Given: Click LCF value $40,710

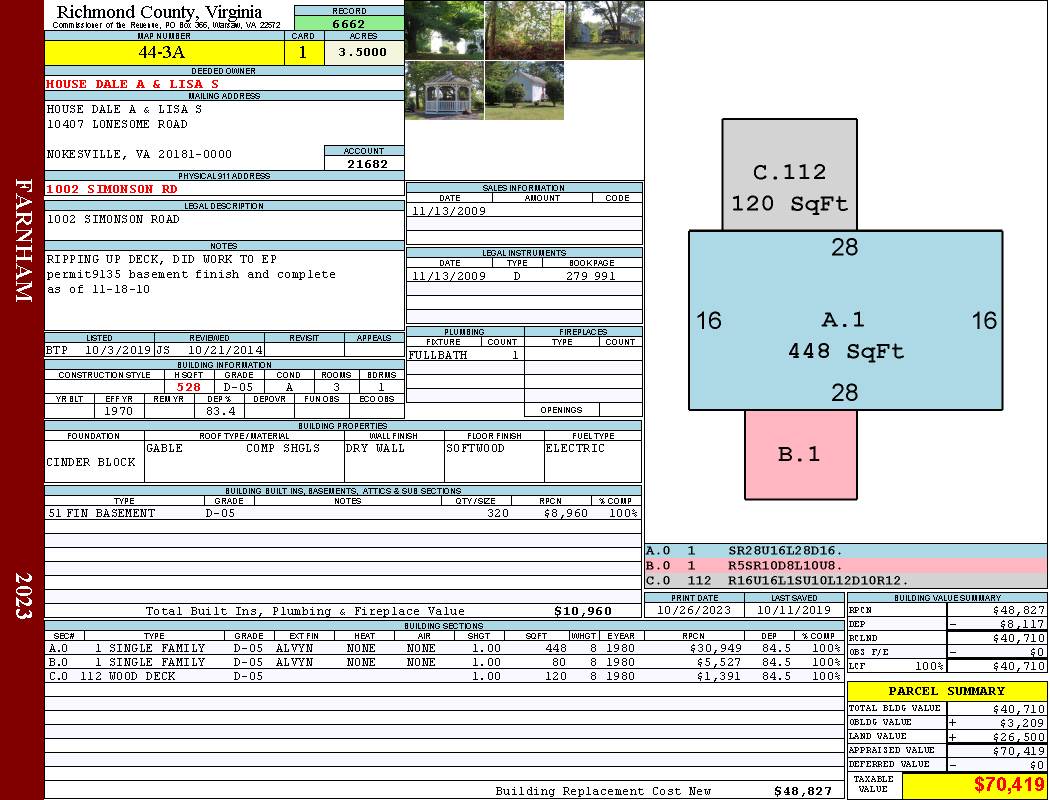Looking at the screenshot, I should point(1019,666).
